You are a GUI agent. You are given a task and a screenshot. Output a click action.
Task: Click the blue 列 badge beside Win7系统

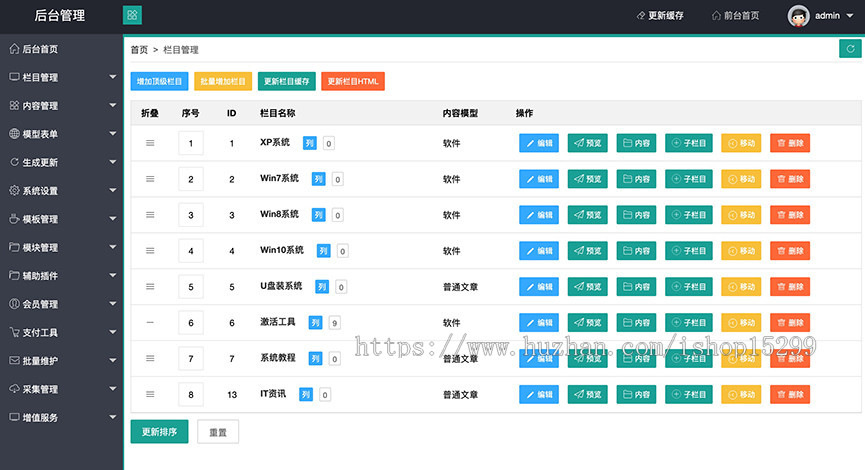[318, 179]
